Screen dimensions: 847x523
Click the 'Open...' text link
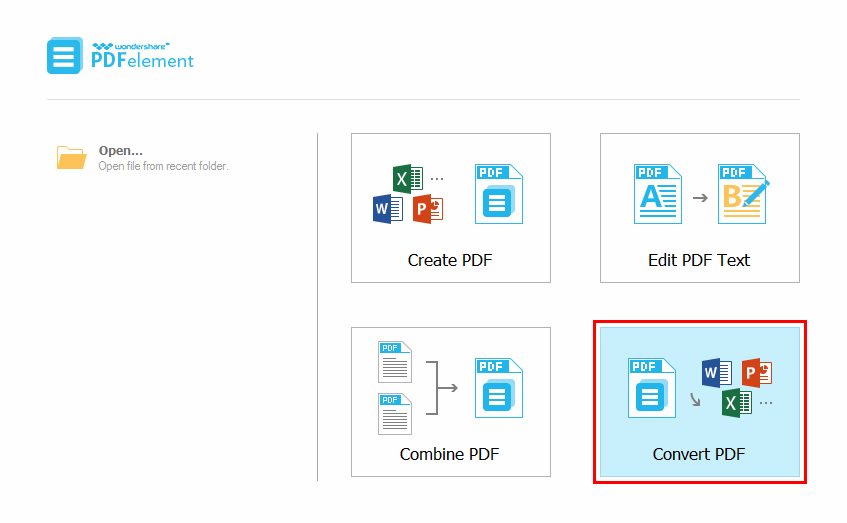click(120, 151)
